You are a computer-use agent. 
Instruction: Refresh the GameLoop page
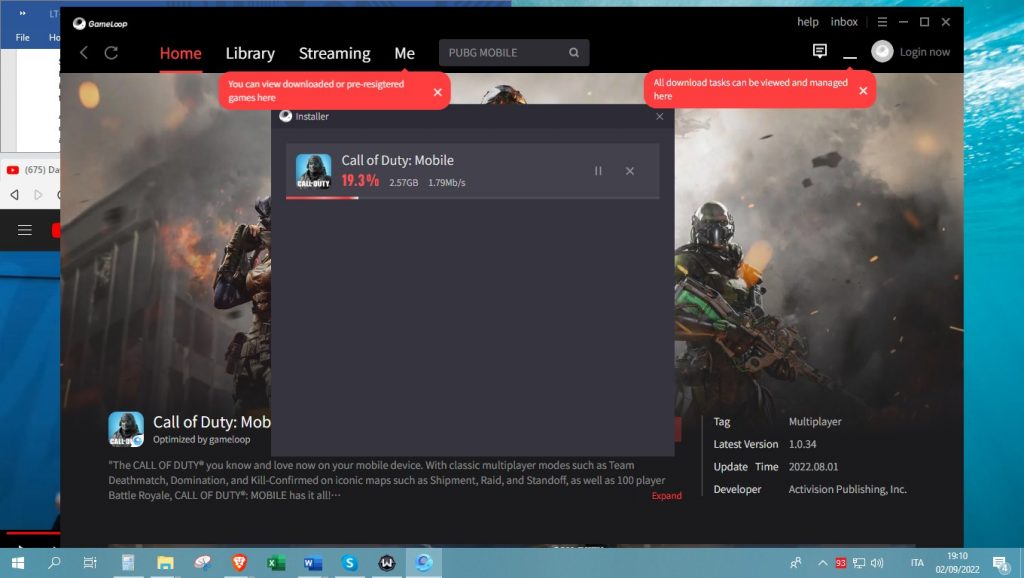tap(111, 53)
